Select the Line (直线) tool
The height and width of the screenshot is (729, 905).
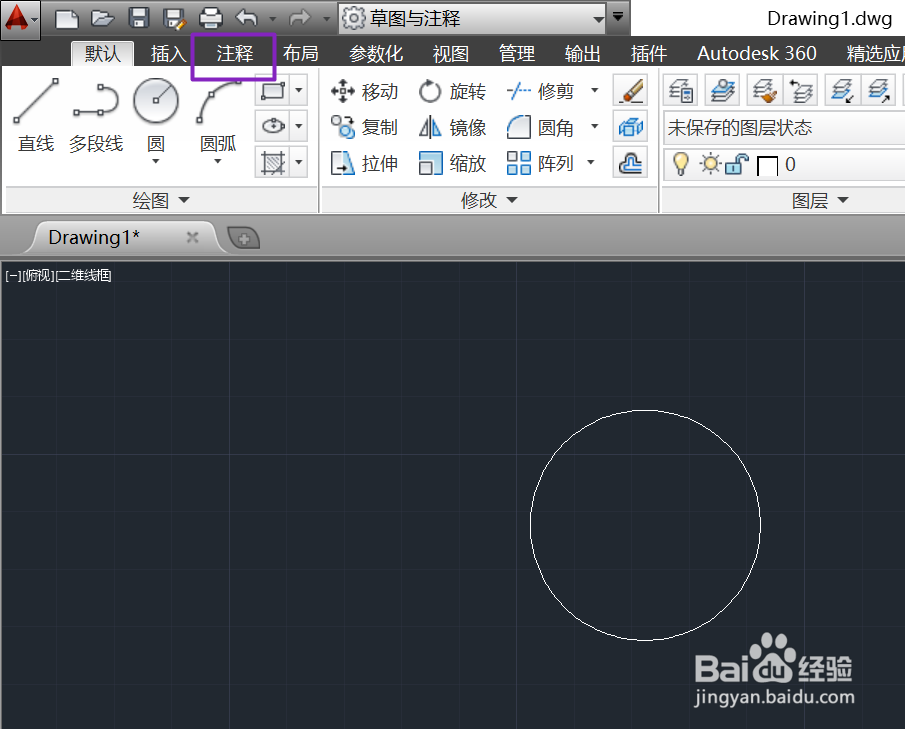tap(36, 116)
